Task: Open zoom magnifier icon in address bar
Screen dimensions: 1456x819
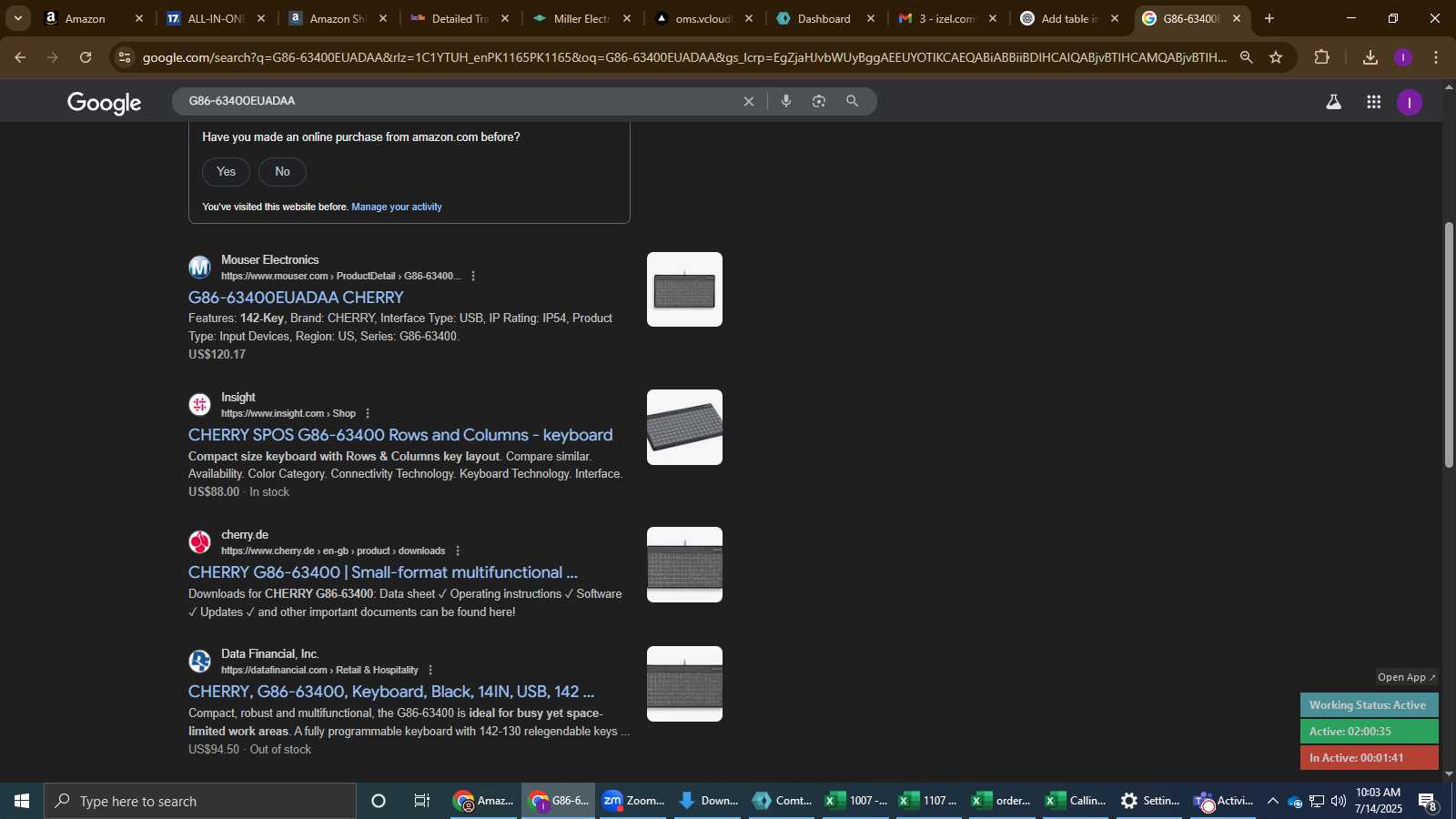Action: pos(1246,57)
